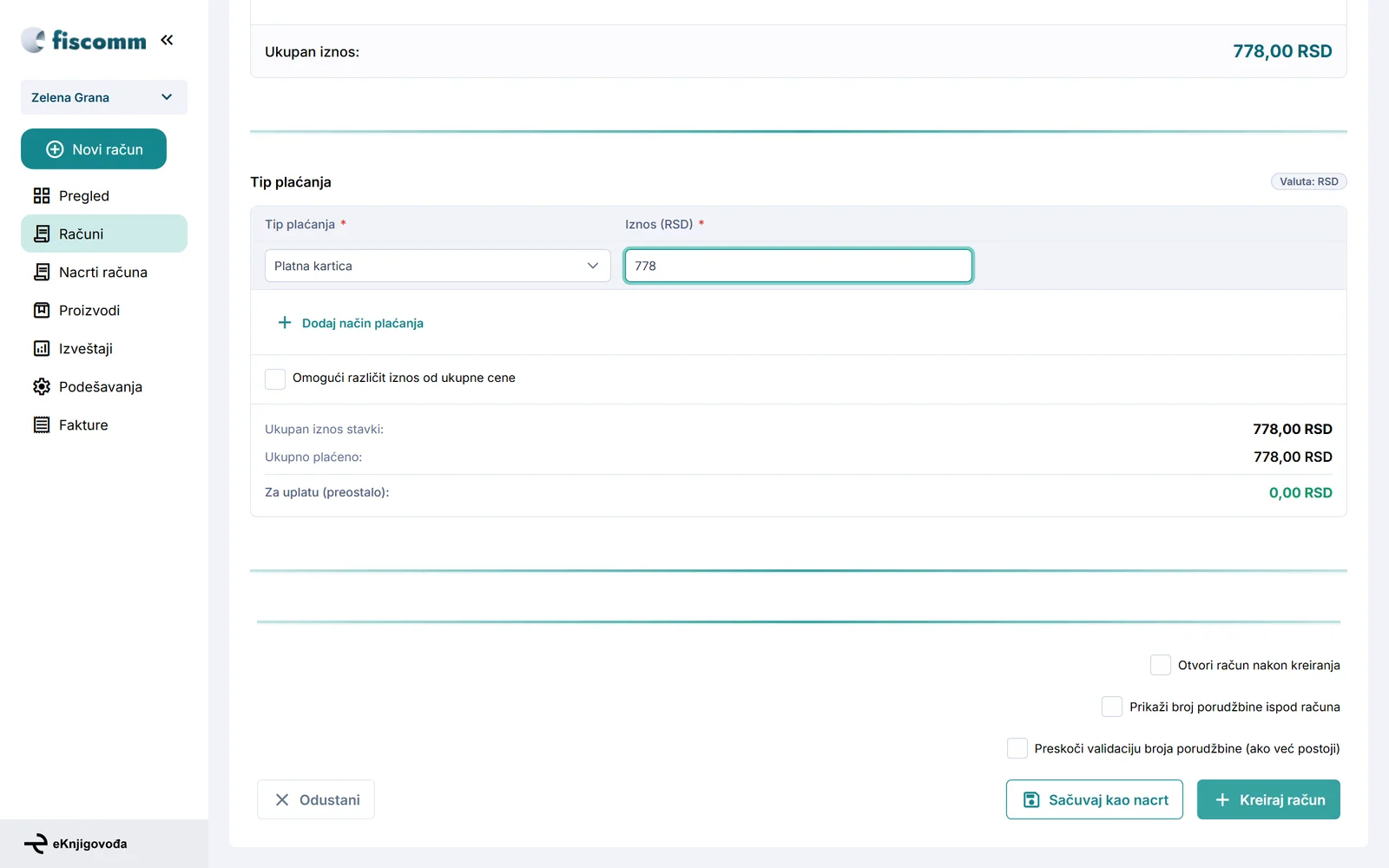Click the Za uplatu 0,00 RSD value
Screen dimensions: 1389x868
pyautogui.click(x=1300, y=492)
